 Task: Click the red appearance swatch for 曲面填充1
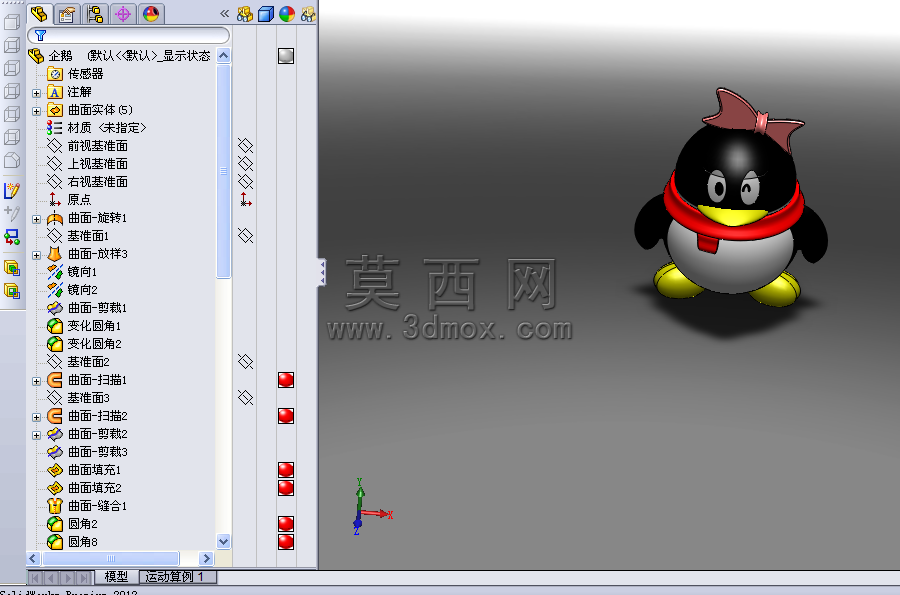286,470
